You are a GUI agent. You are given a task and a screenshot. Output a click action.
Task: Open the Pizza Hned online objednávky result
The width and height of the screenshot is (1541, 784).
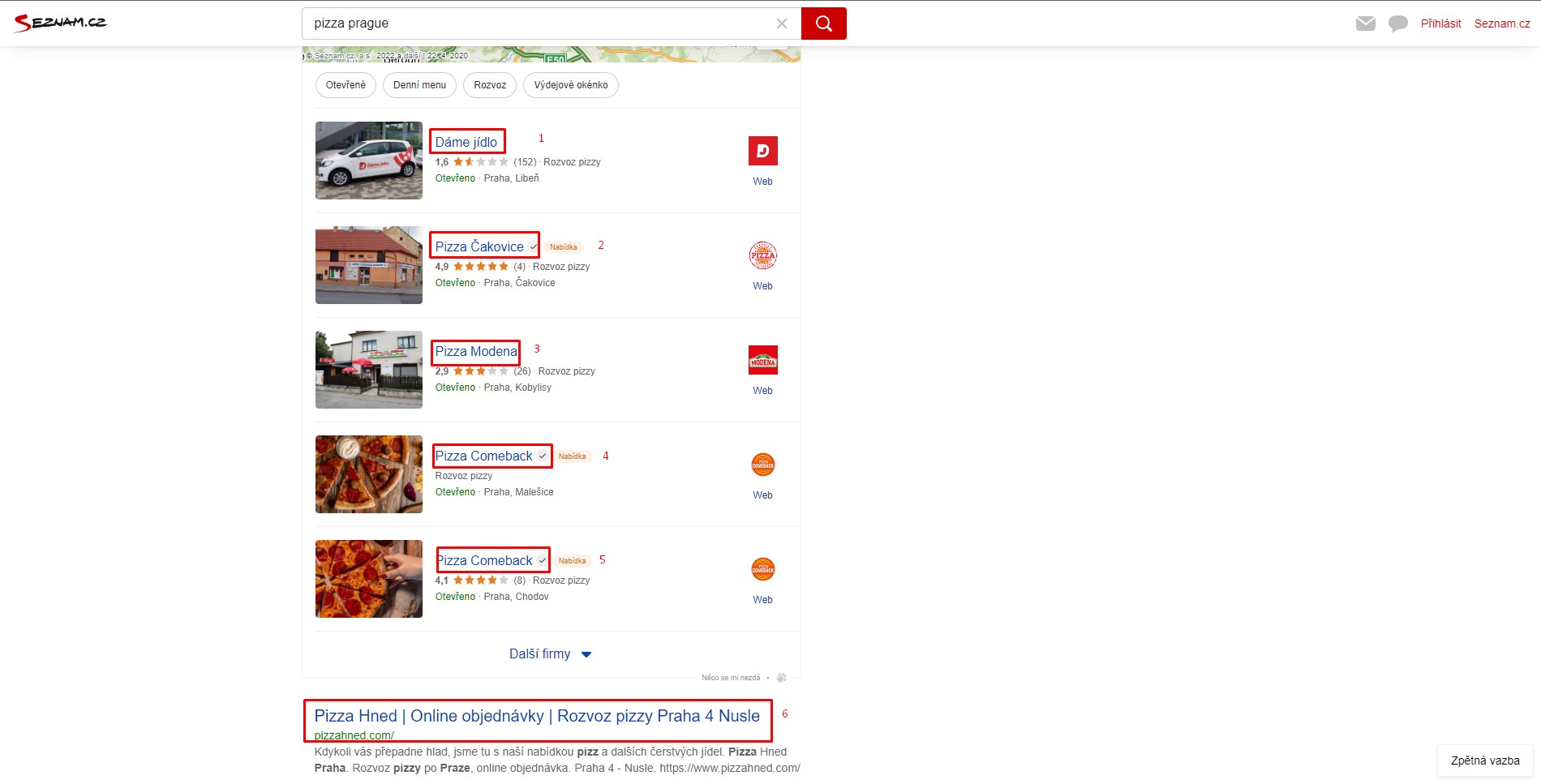537,716
